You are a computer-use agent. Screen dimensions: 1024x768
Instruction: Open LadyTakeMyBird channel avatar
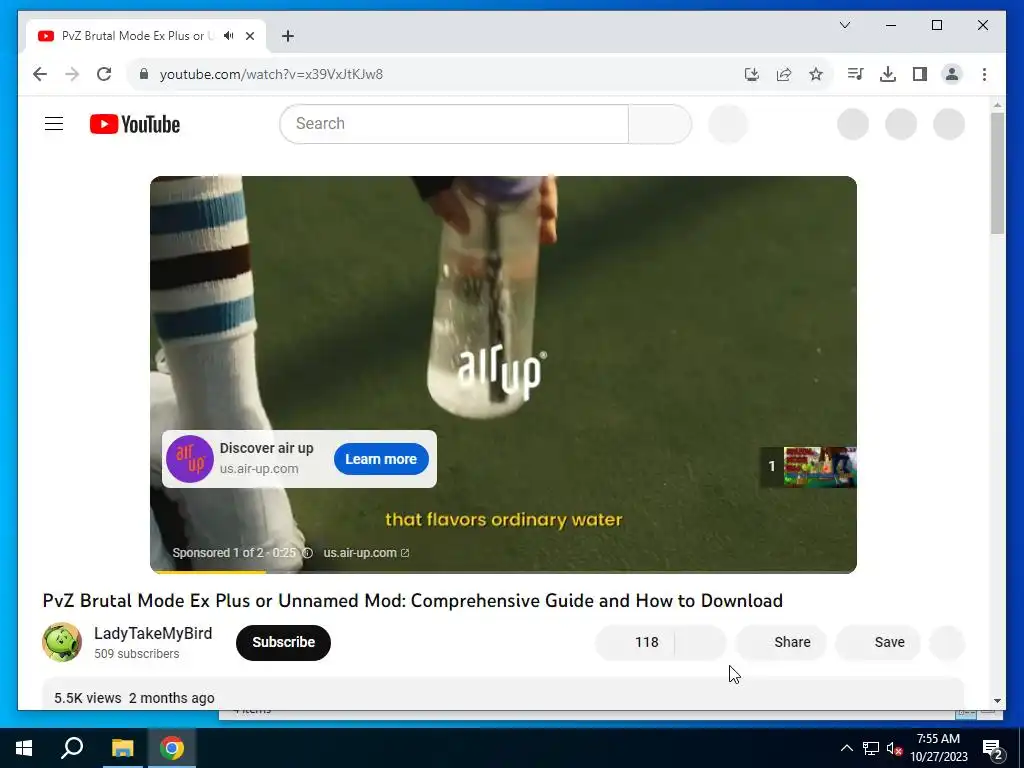pyautogui.click(x=62, y=642)
